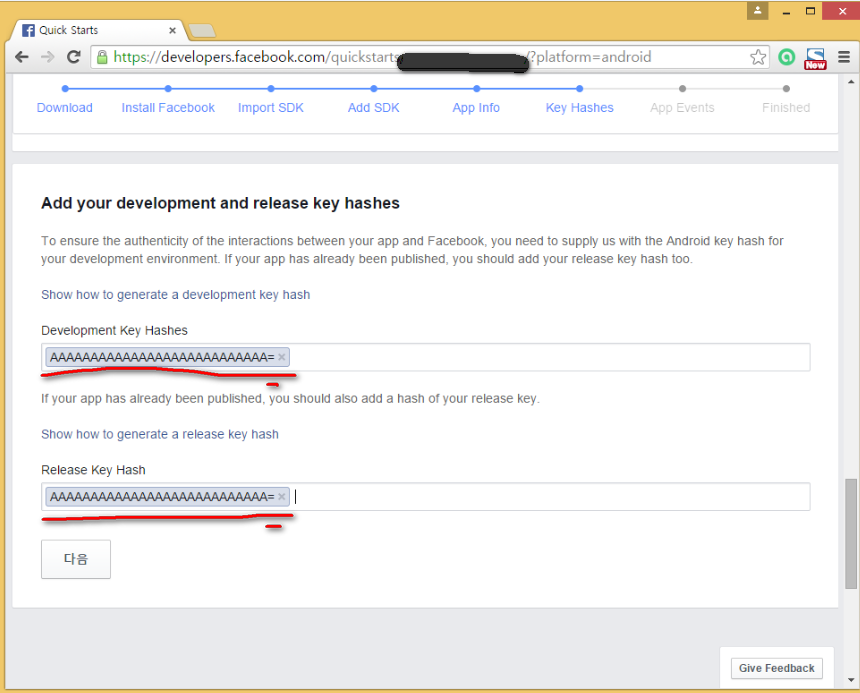Maximize the Chrome window
Image resolution: width=860 pixels, height=693 pixels.
click(x=810, y=11)
